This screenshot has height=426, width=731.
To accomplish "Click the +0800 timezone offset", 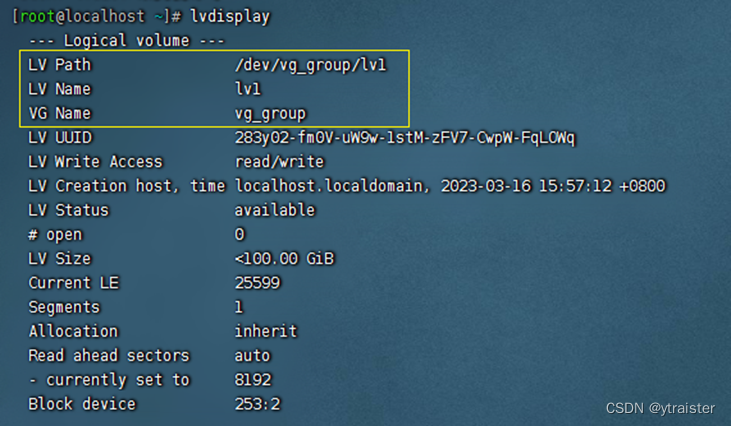I will click(642, 186).
